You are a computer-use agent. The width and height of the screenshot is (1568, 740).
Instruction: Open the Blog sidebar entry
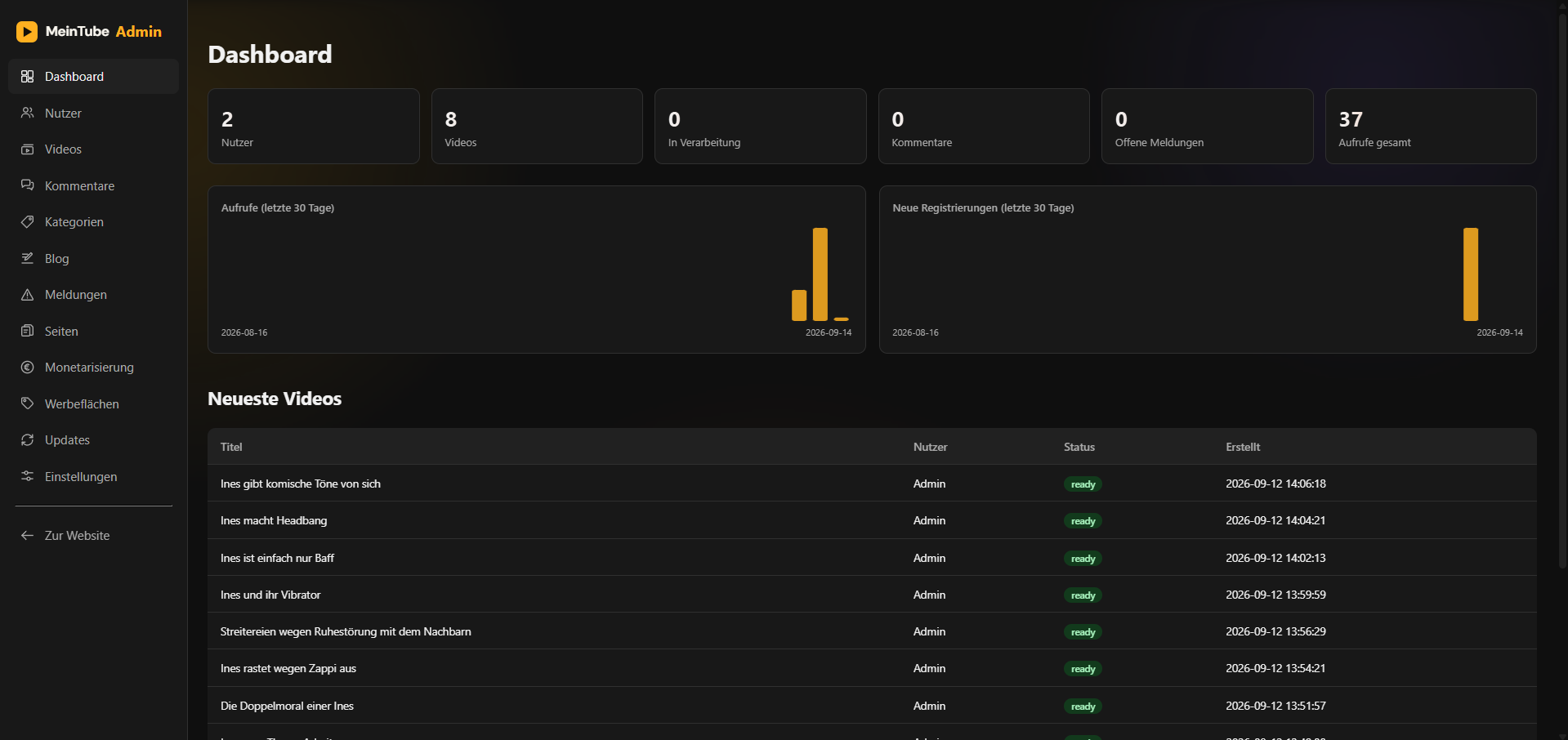pos(93,258)
